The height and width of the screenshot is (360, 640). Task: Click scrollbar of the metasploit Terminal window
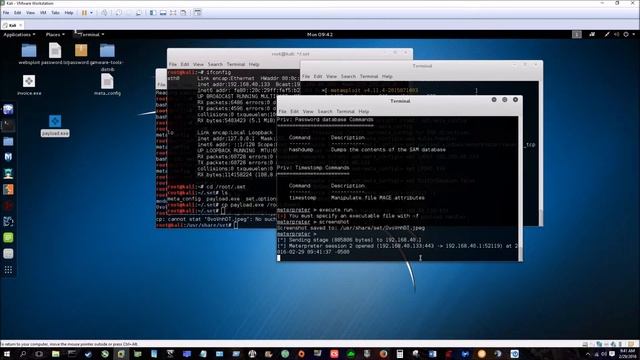click(541, 153)
